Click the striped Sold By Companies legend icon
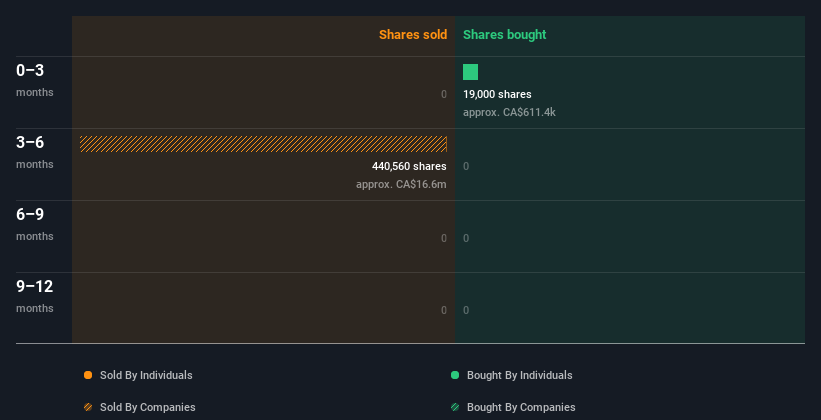The width and height of the screenshot is (821, 420). pos(88,407)
